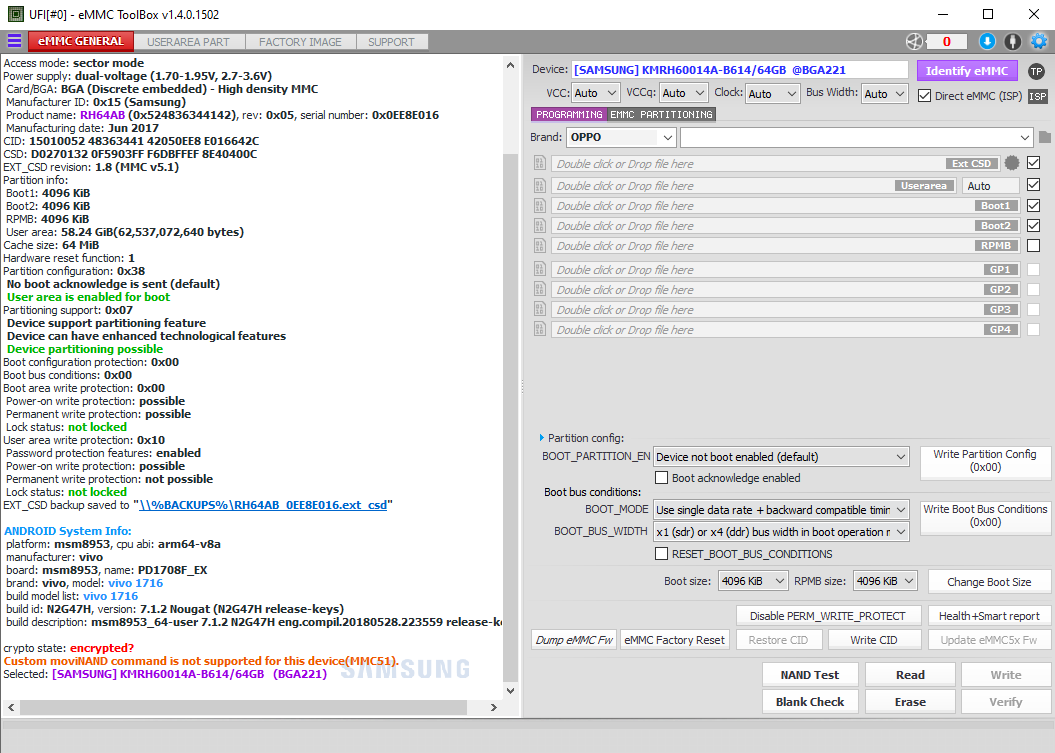Toggle Direct eMMC (ISP) checkbox

(925, 96)
